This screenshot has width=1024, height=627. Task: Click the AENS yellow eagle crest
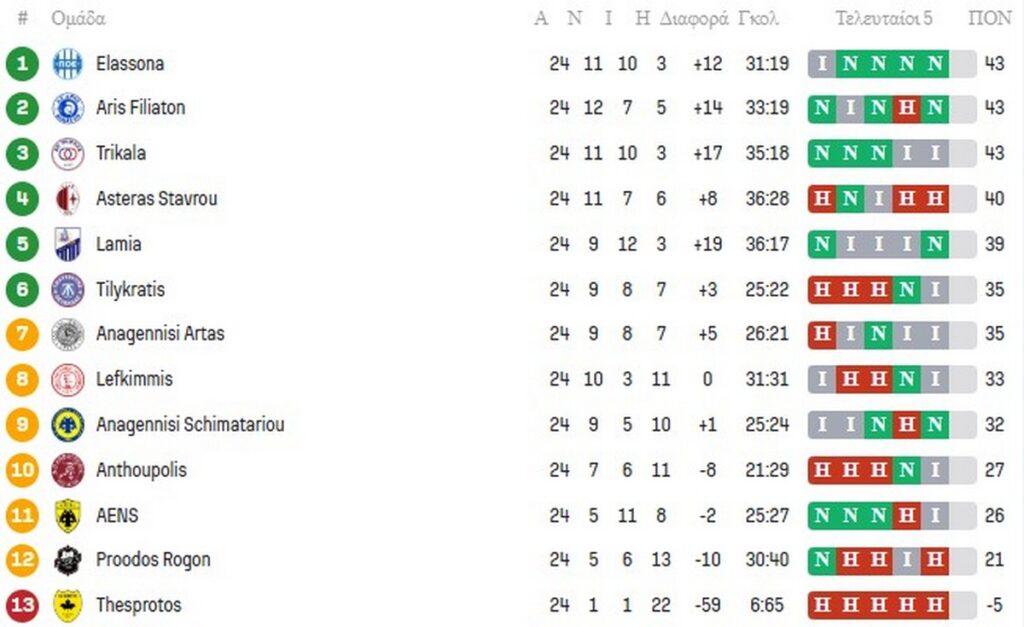[x=68, y=516]
